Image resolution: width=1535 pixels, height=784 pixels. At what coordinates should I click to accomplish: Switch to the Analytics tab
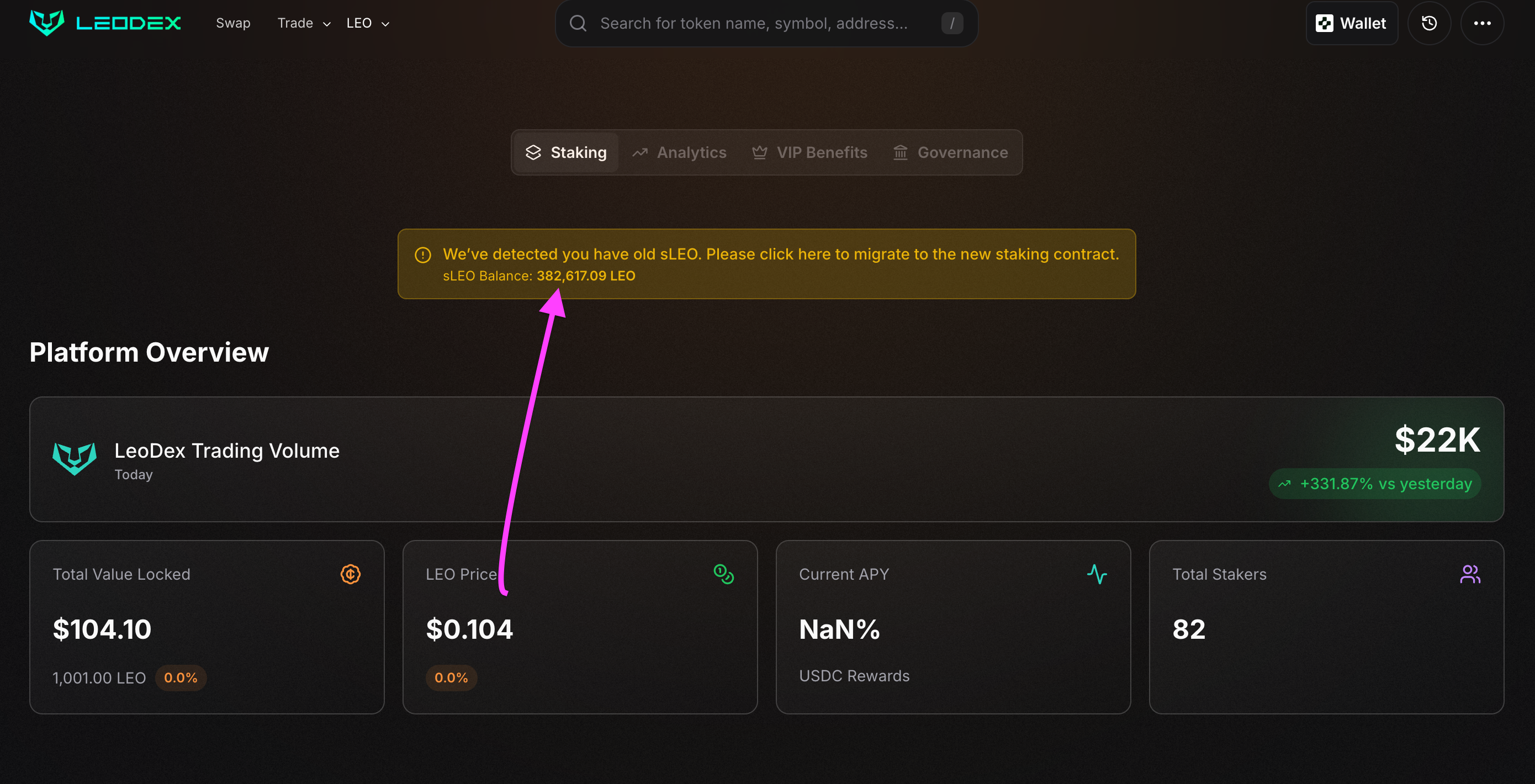(679, 152)
